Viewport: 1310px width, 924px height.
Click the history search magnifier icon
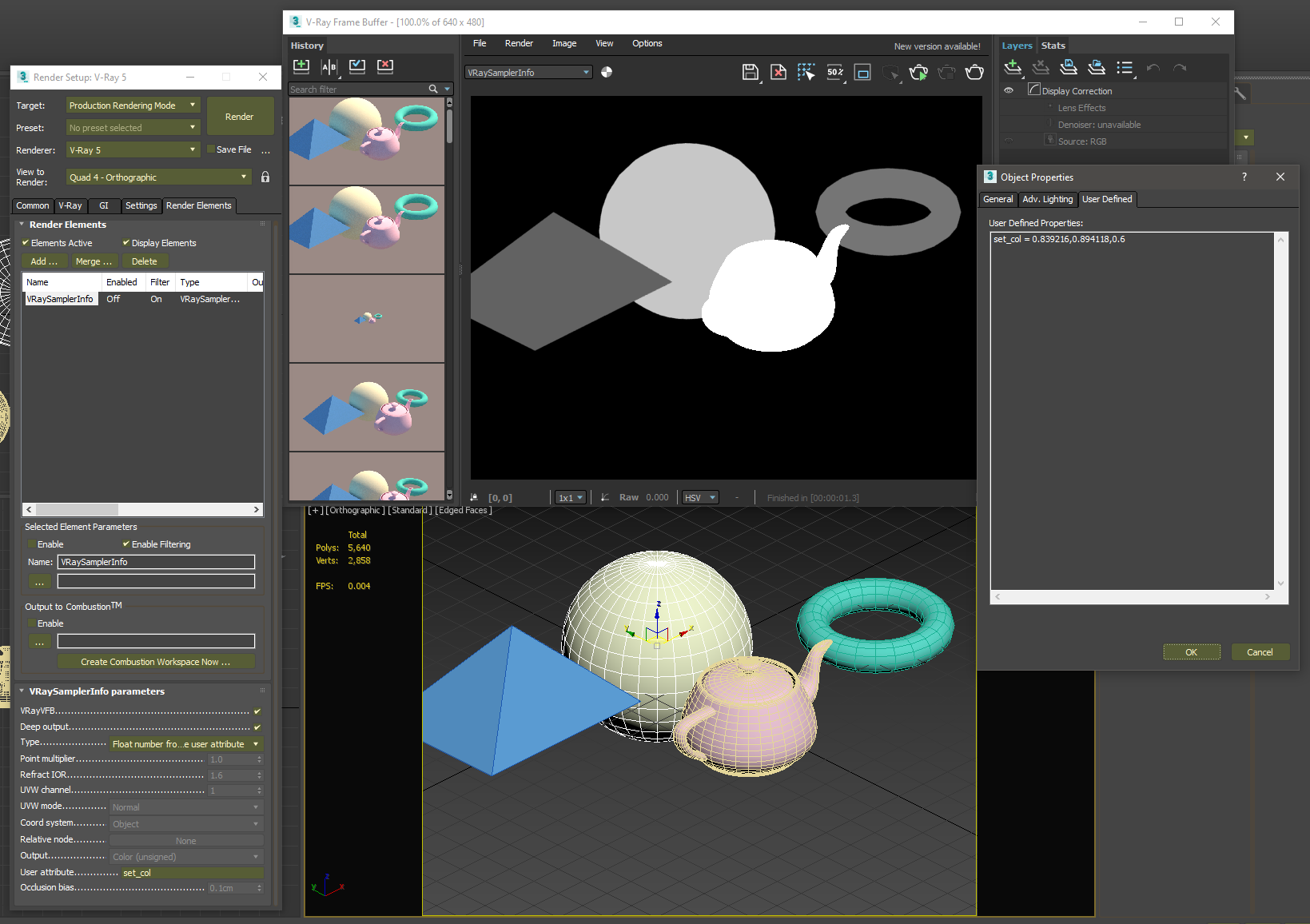pyautogui.click(x=433, y=89)
